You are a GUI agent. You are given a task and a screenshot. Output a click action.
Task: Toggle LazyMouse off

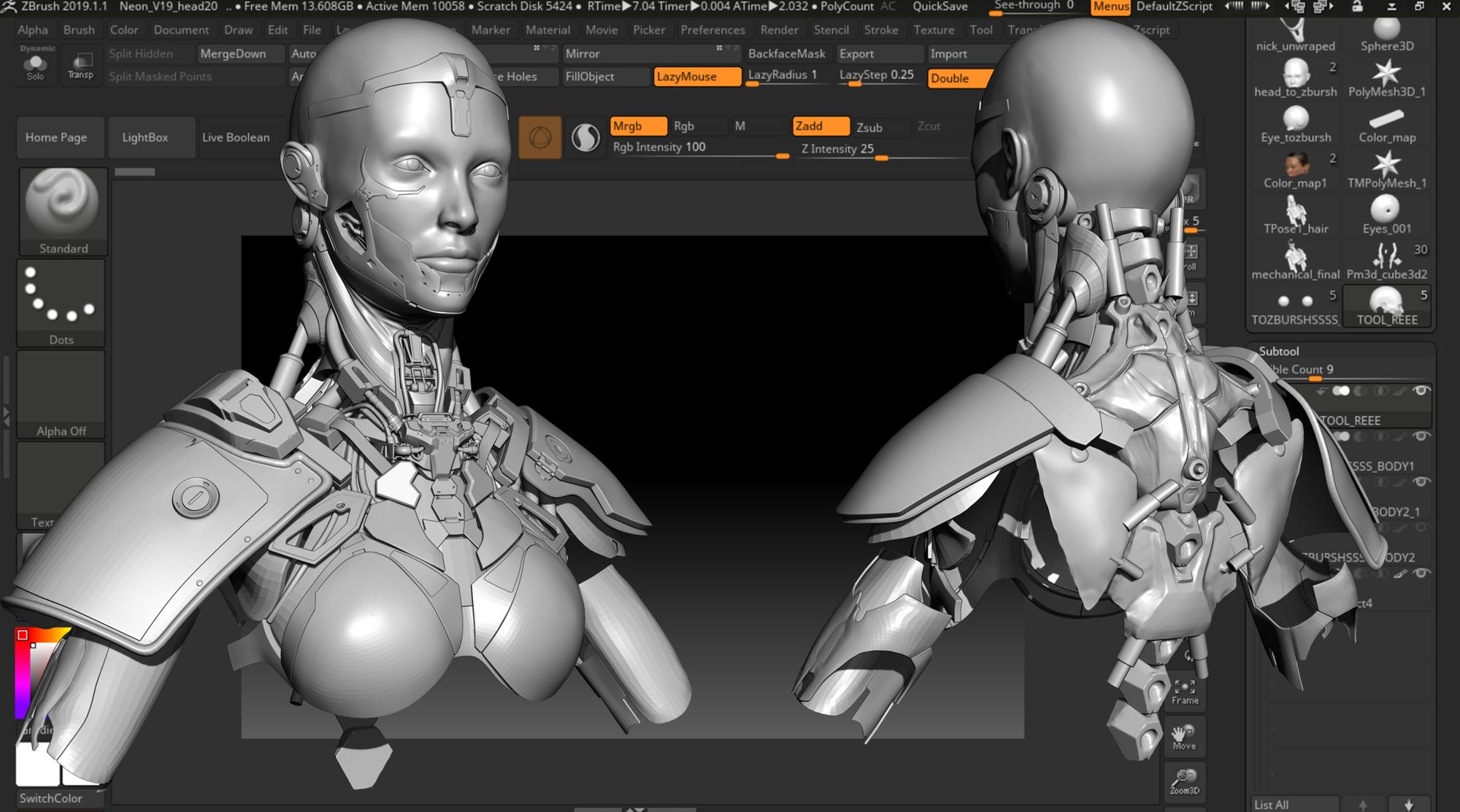(x=697, y=77)
